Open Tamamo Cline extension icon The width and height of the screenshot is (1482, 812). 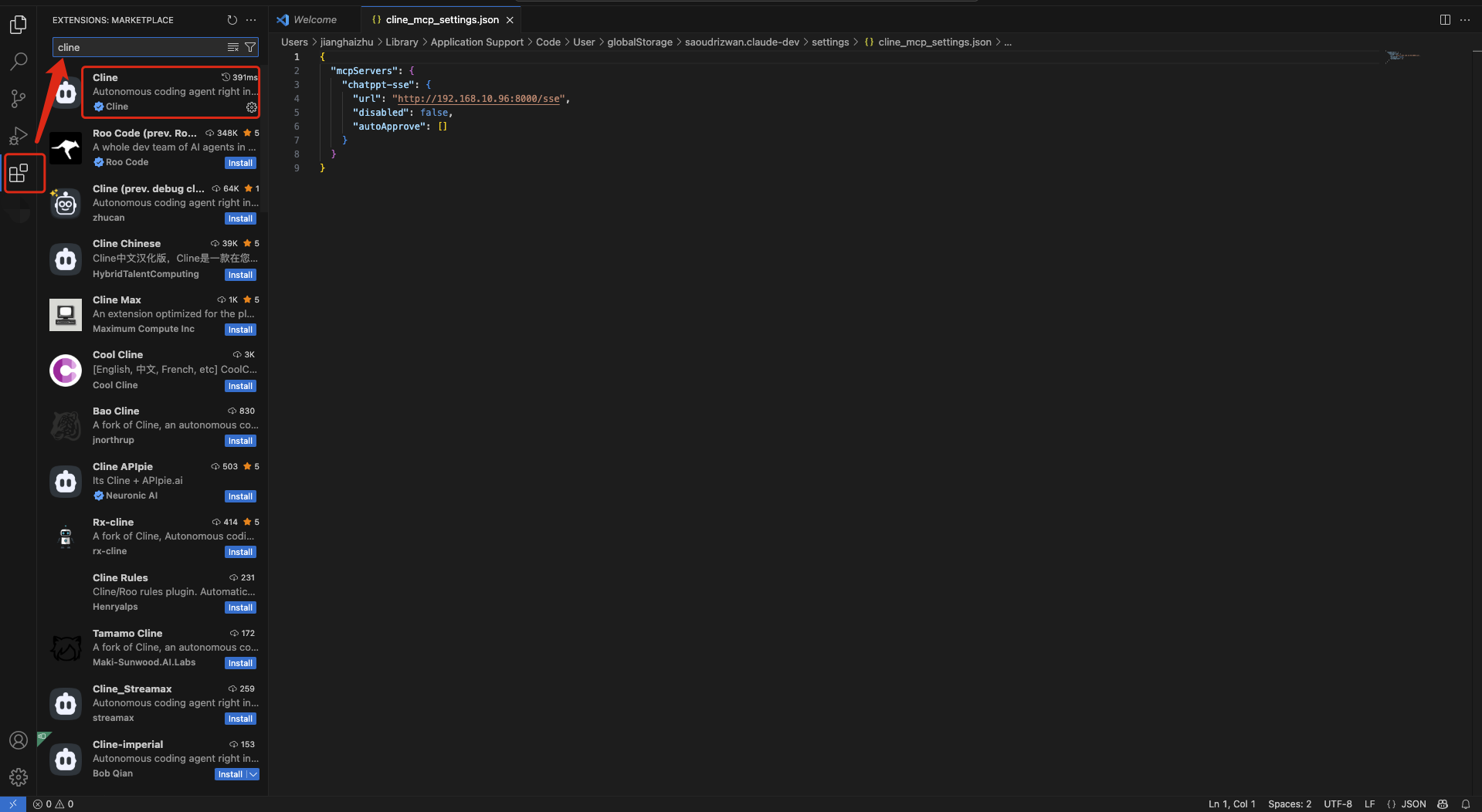[x=66, y=648]
